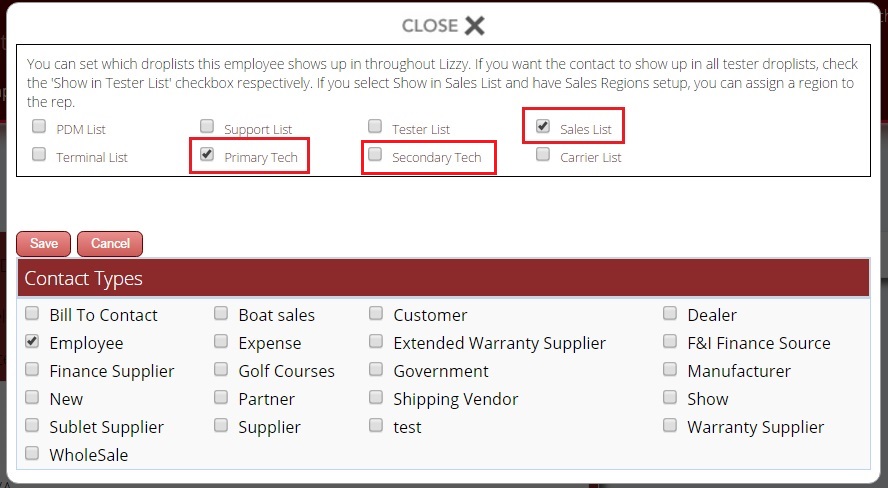888x488 pixels.
Task: Click the Cancel button
Action: click(x=110, y=243)
